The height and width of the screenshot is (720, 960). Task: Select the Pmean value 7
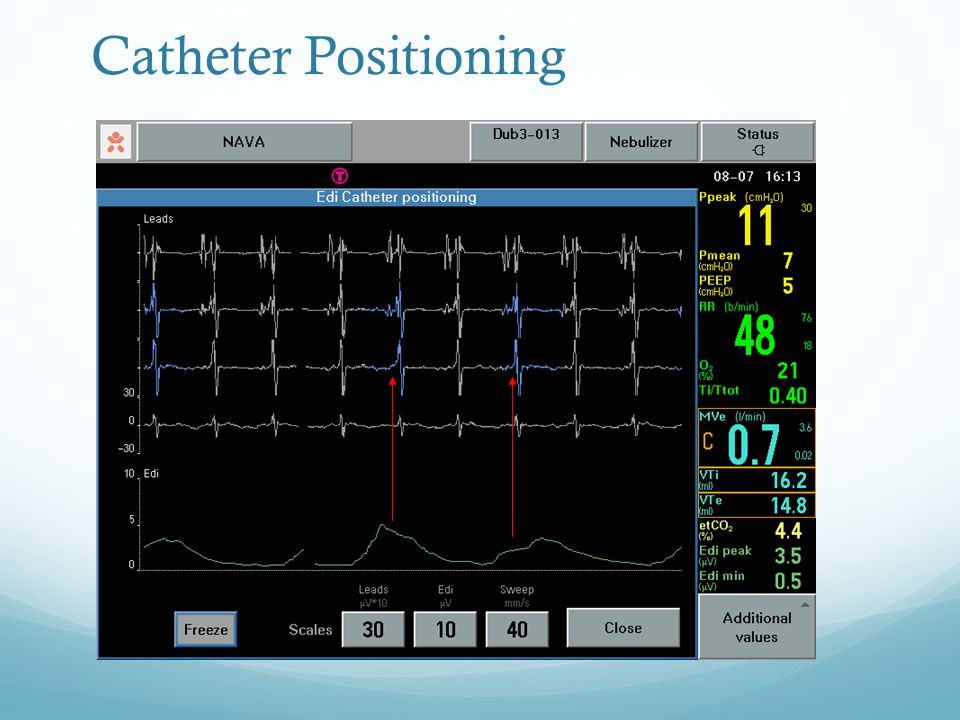(x=788, y=261)
